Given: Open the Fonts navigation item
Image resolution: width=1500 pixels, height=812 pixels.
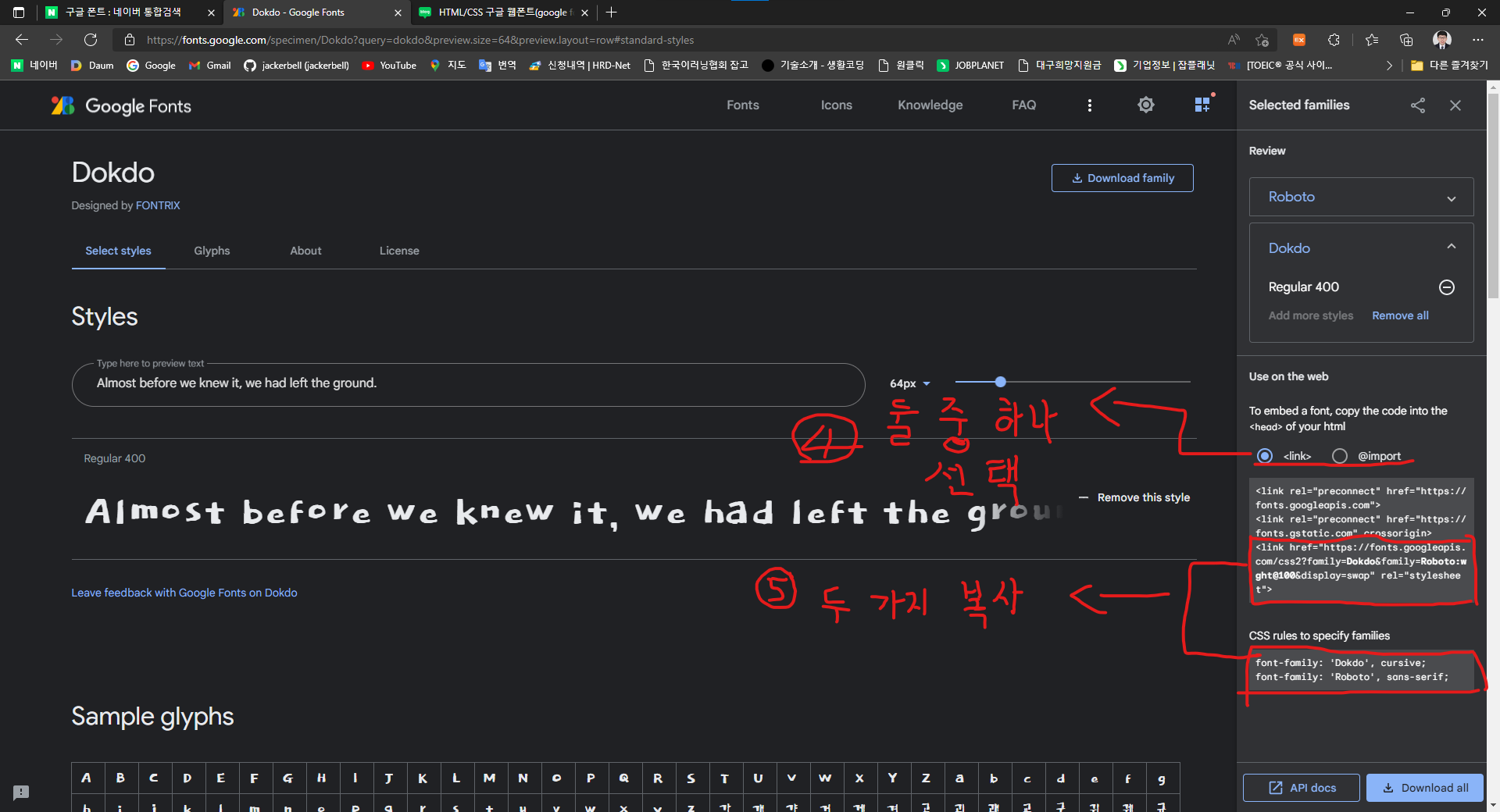Looking at the screenshot, I should pos(743,105).
